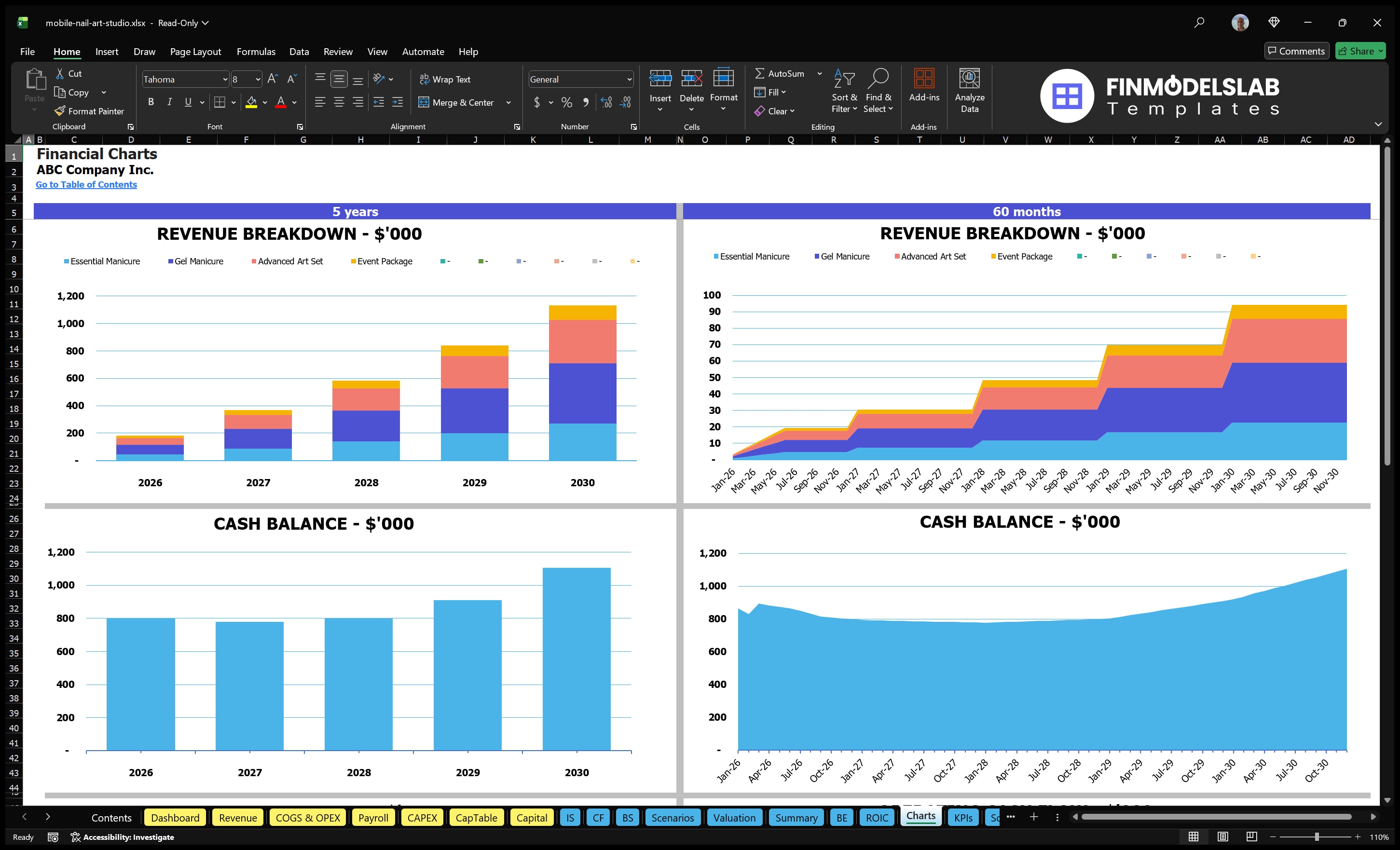Enable Wrap Text for the cell

(x=446, y=79)
